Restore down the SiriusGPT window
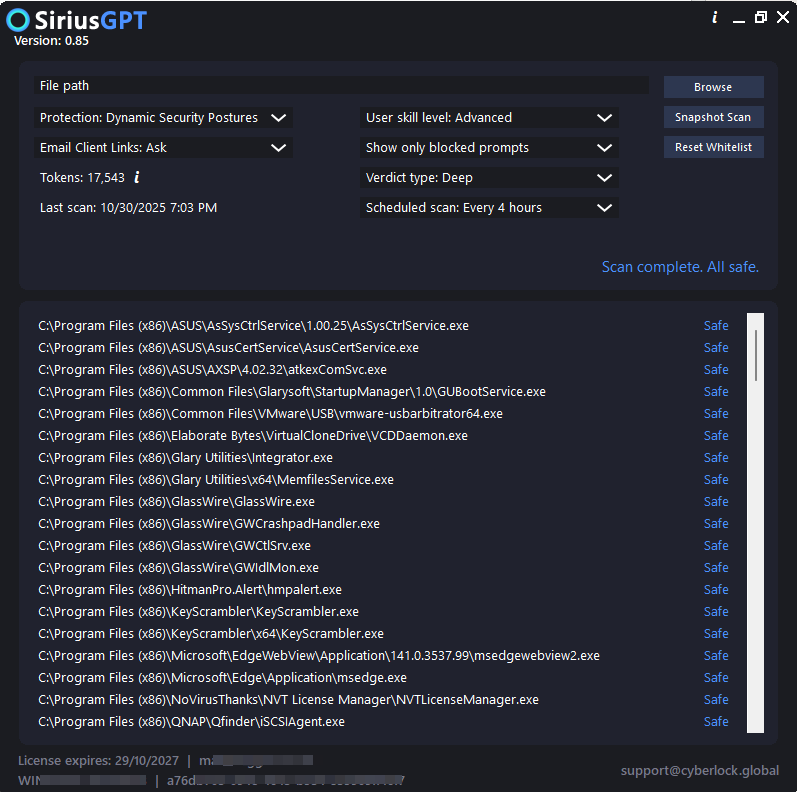The image size is (797, 792). [x=761, y=17]
